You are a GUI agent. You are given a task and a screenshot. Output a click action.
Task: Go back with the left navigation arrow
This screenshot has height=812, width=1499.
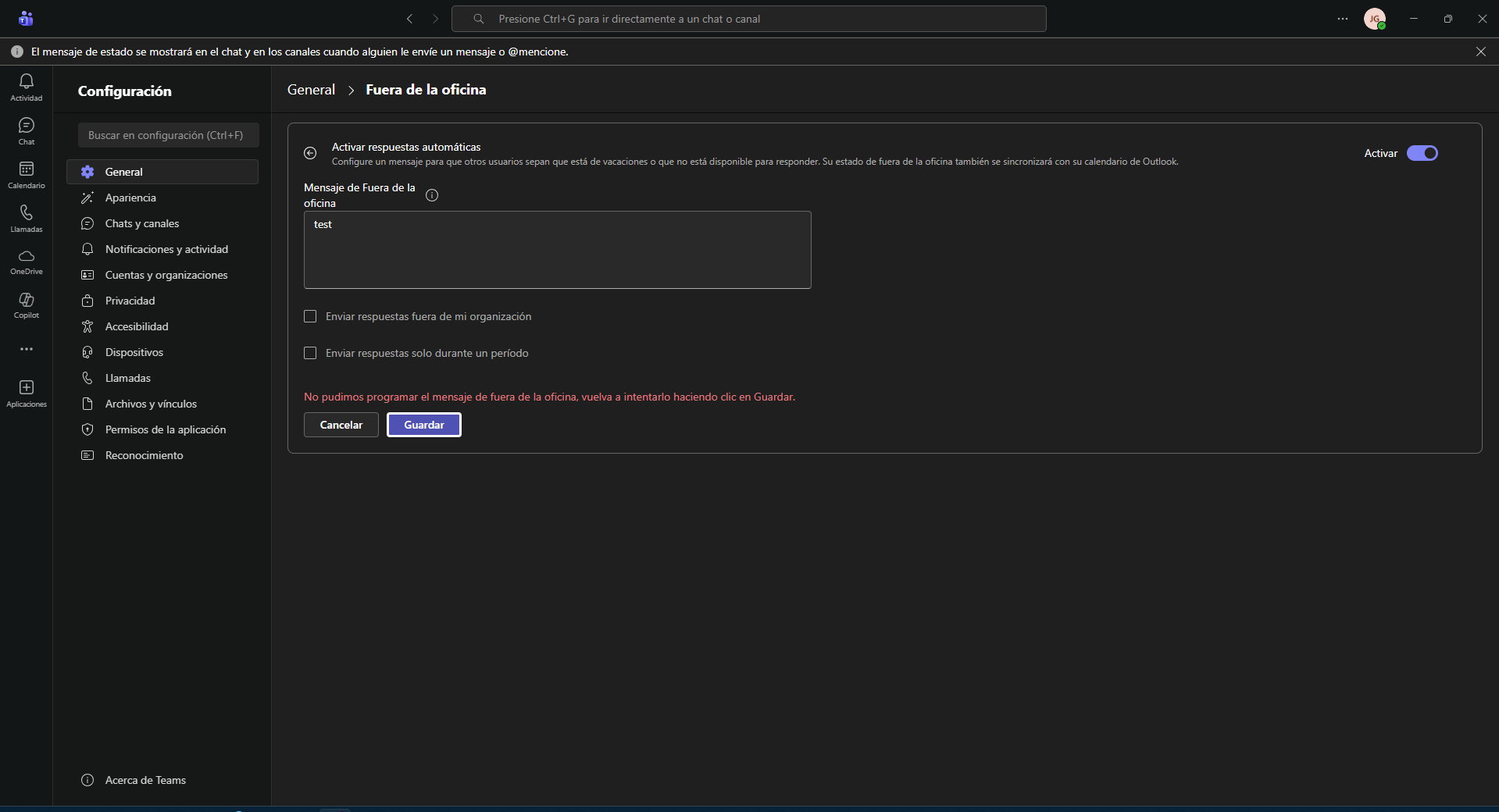coord(409,19)
